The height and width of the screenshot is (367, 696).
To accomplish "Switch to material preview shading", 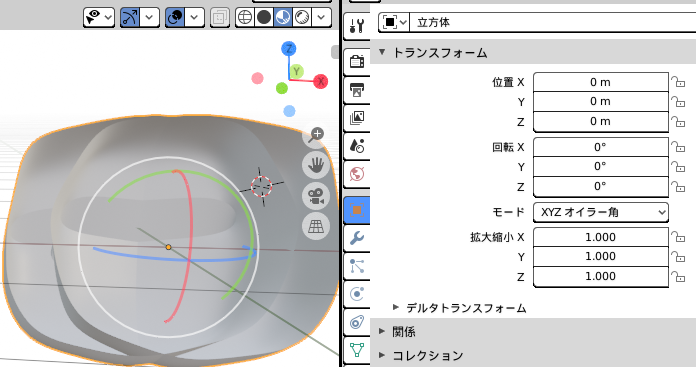I will tap(283, 18).
